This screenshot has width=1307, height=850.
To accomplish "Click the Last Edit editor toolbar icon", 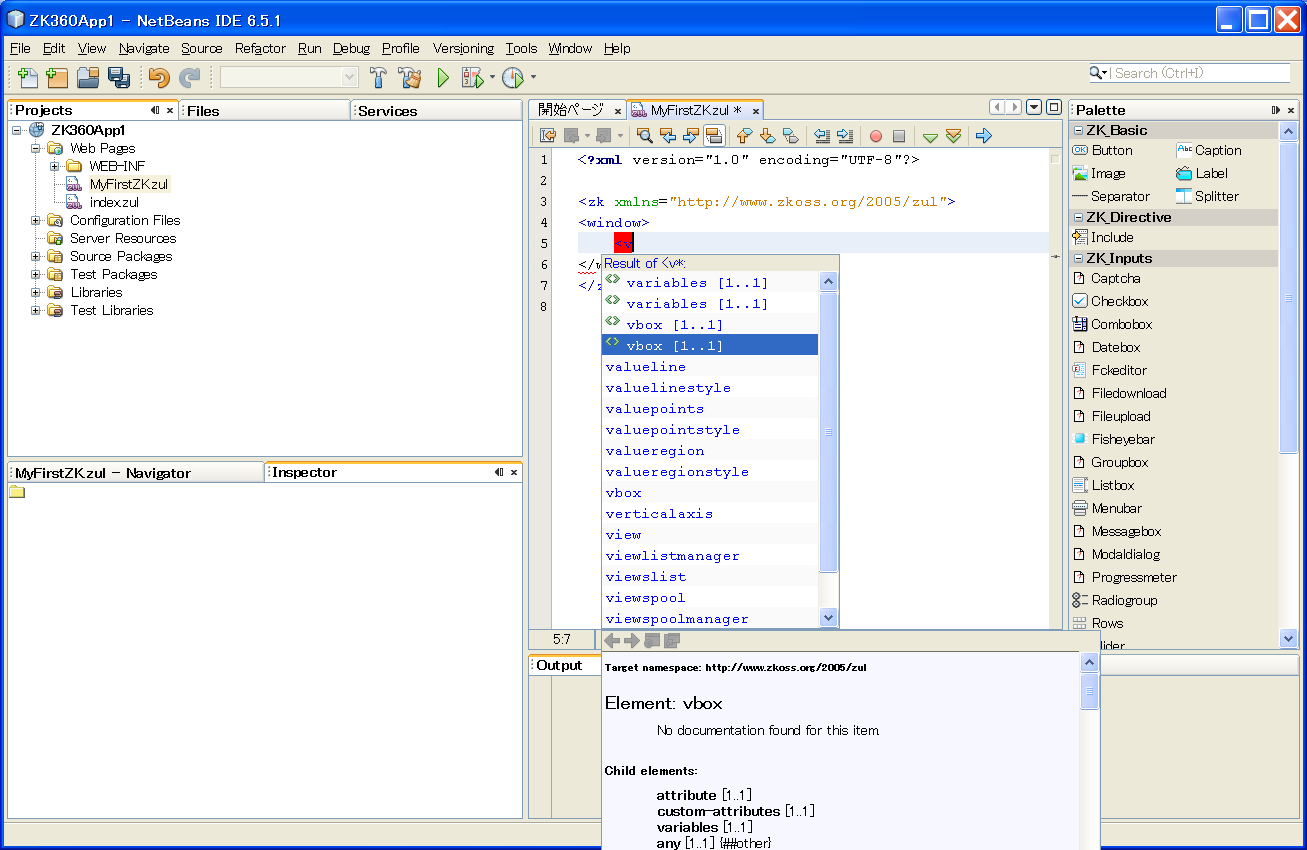I will 548,136.
